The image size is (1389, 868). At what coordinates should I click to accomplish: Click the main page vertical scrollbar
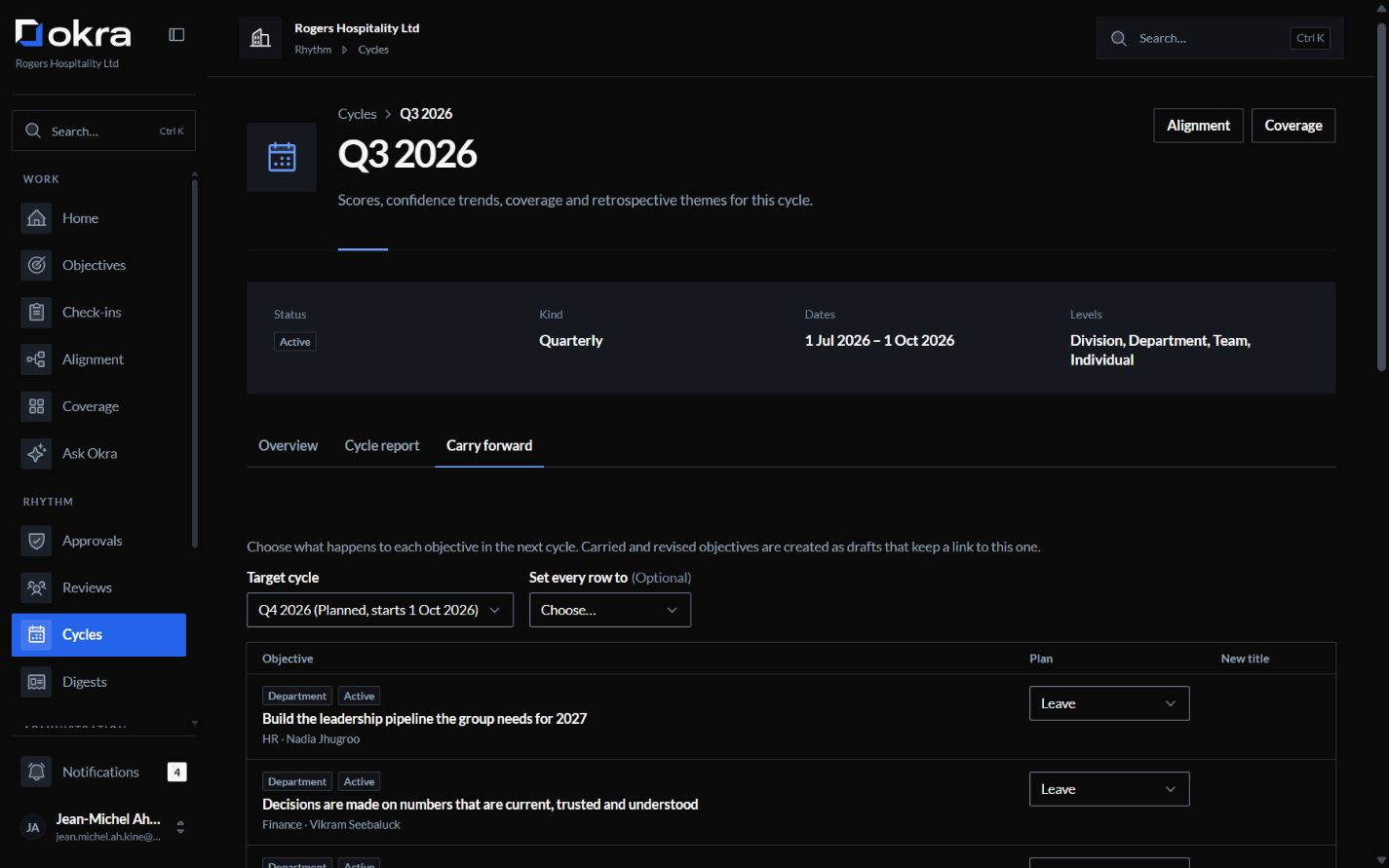click(1381, 195)
